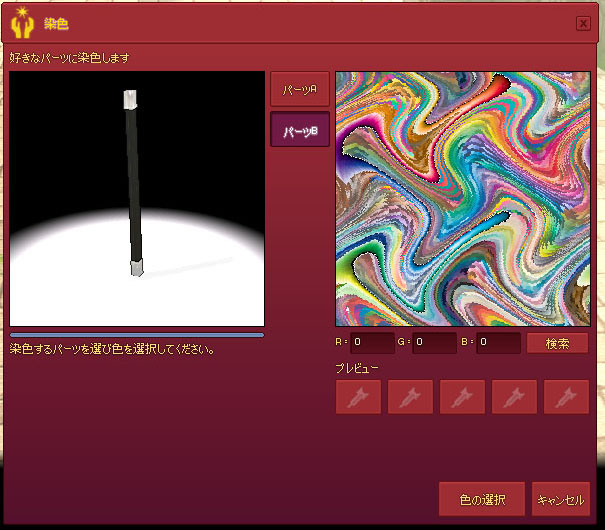The height and width of the screenshot is (530, 605).
Task: Click the second preview dye slot
Action: (x=410, y=397)
